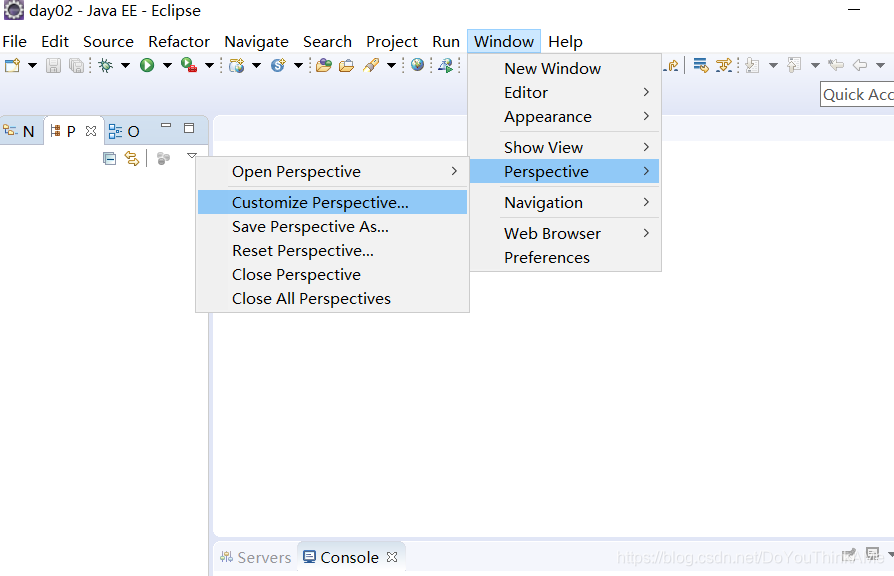Click the Back navigation arrow icon
The width and height of the screenshot is (894, 576).
pos(860,66)
